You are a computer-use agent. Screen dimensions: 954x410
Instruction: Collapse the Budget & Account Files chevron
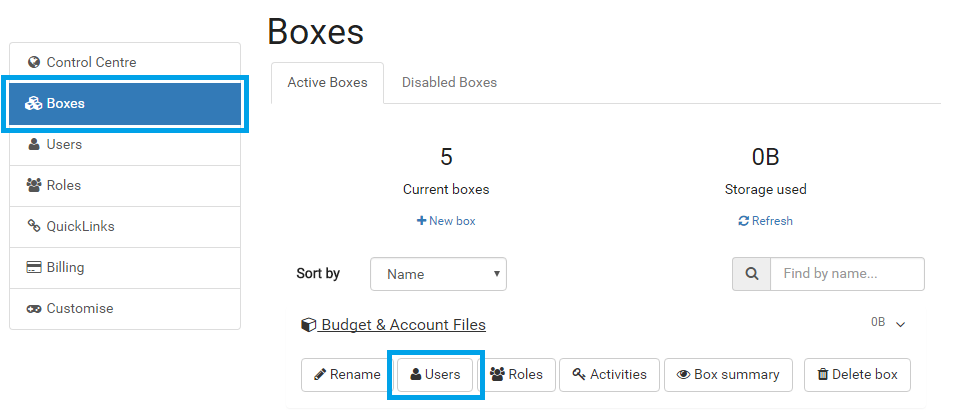(x=901, y=324)
